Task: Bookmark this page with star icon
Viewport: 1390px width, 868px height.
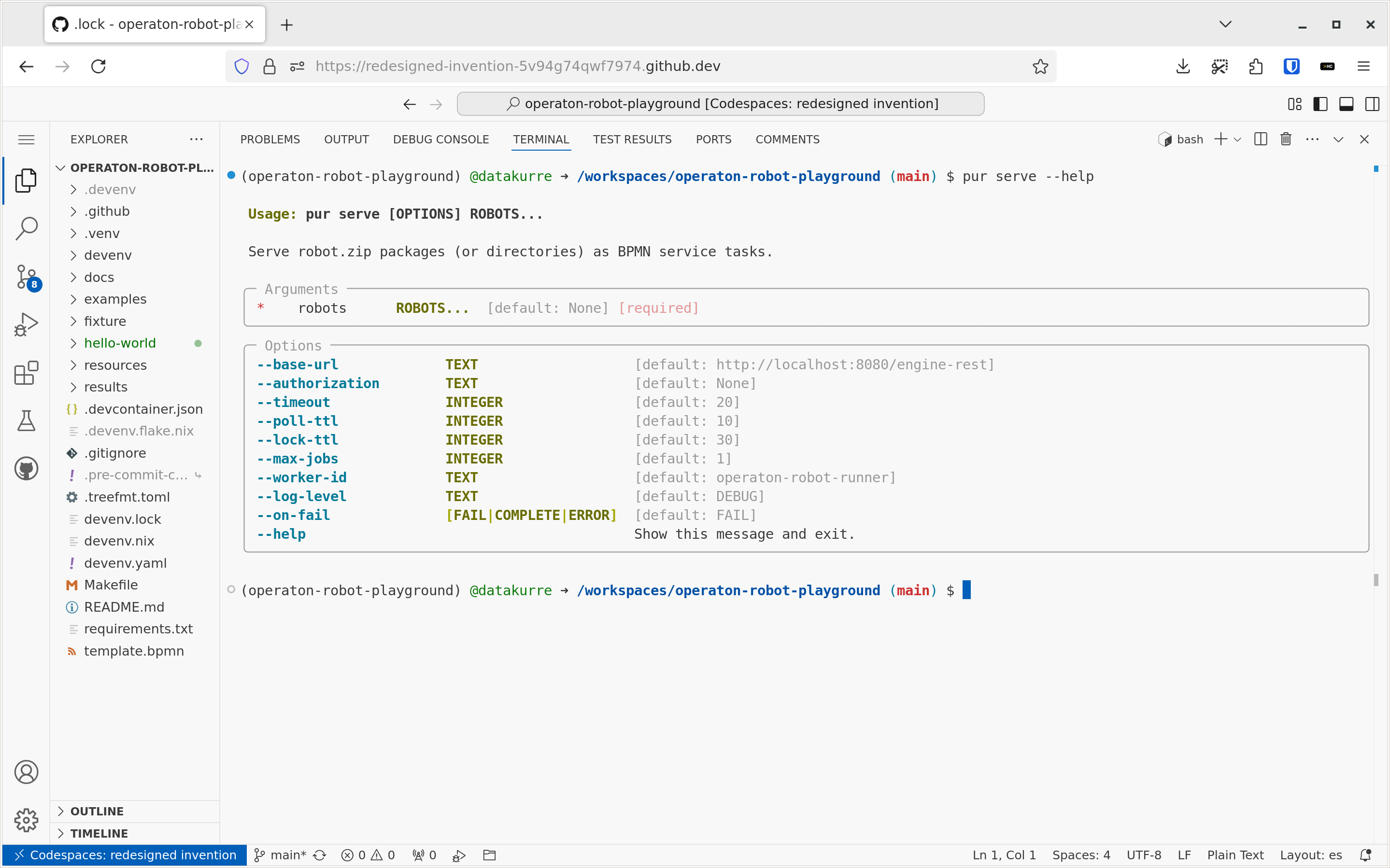Action: coord(1040,67)
